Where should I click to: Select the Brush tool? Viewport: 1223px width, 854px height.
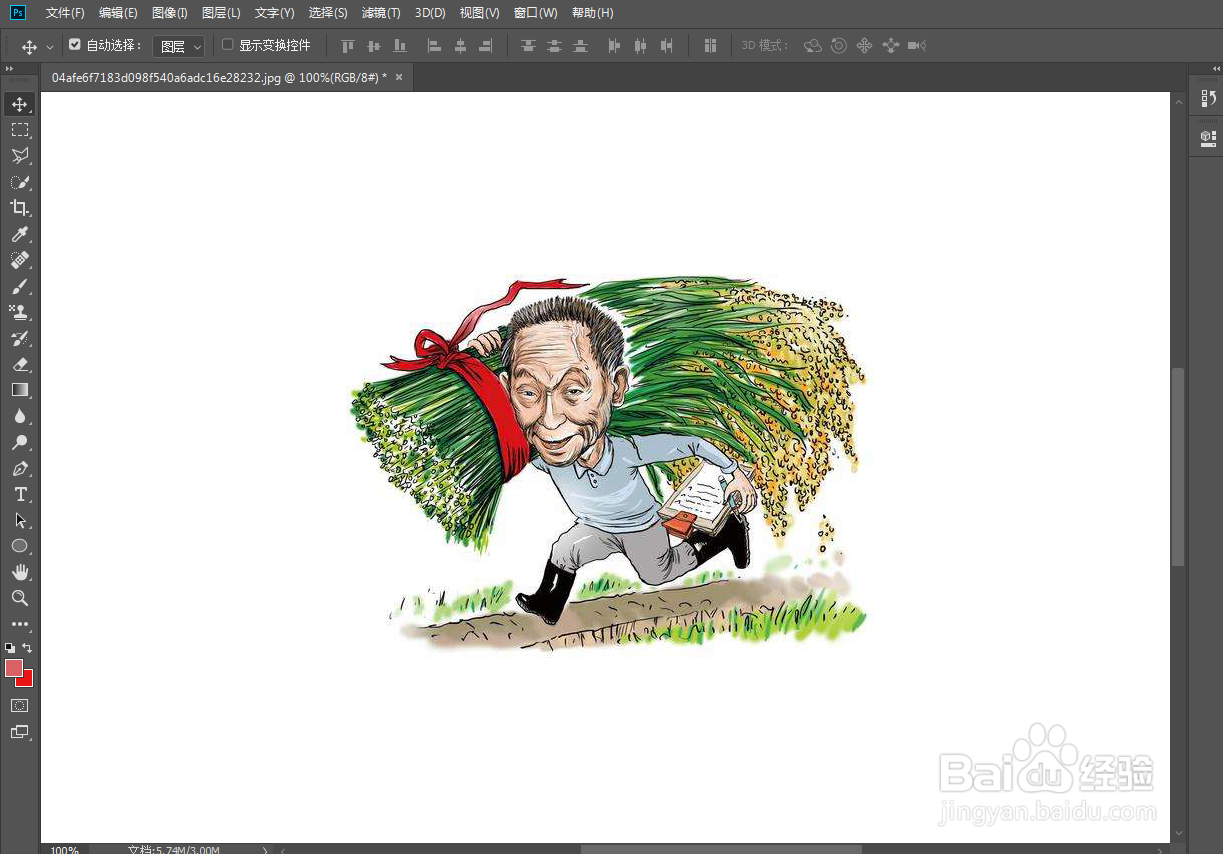tap(20, 286)
